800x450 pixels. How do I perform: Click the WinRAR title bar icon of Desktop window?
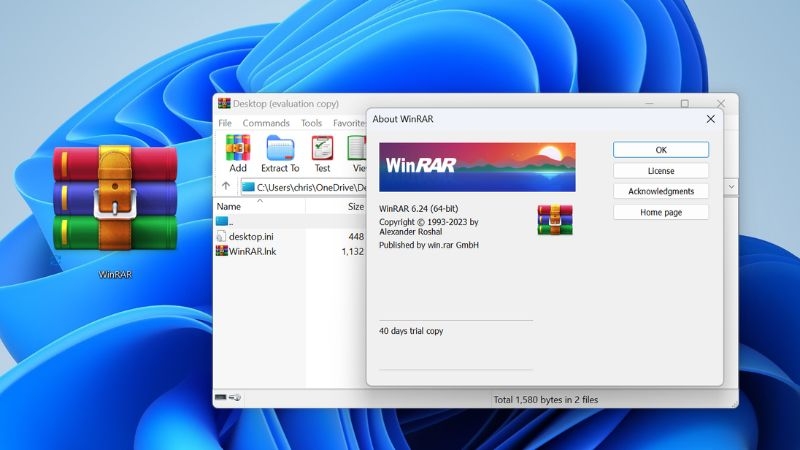224,104
